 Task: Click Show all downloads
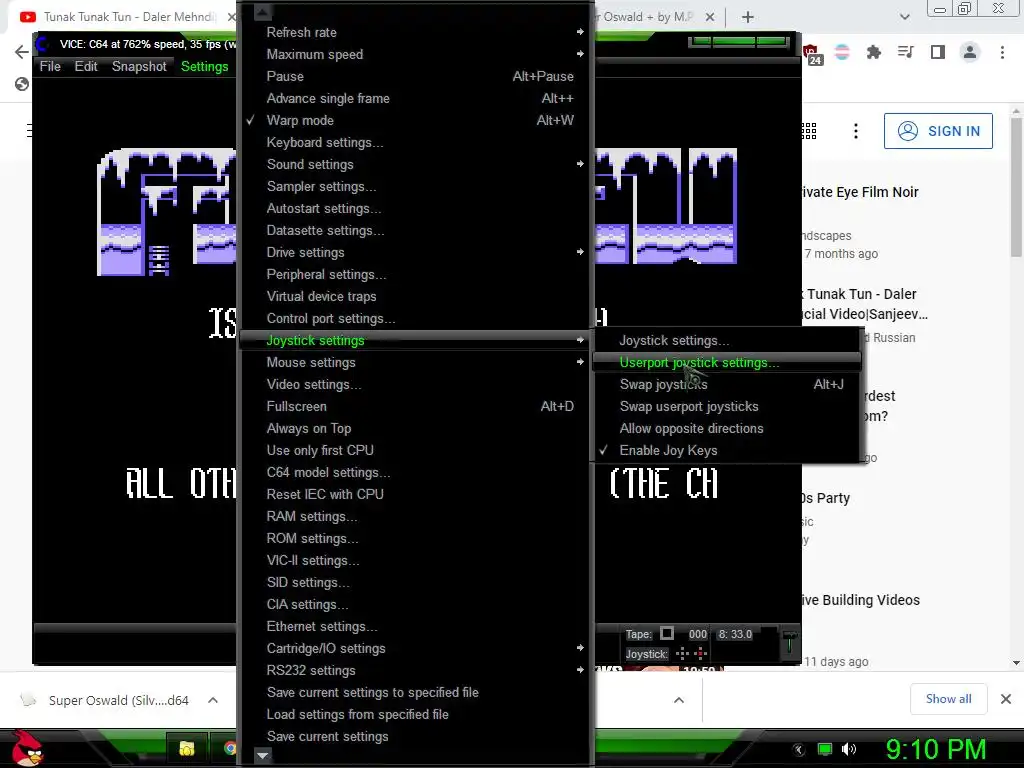[948, 699]
